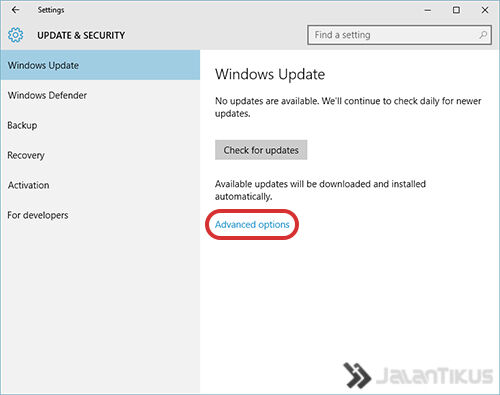Open Backup section

pyautogui.click(x=100, y=125)
